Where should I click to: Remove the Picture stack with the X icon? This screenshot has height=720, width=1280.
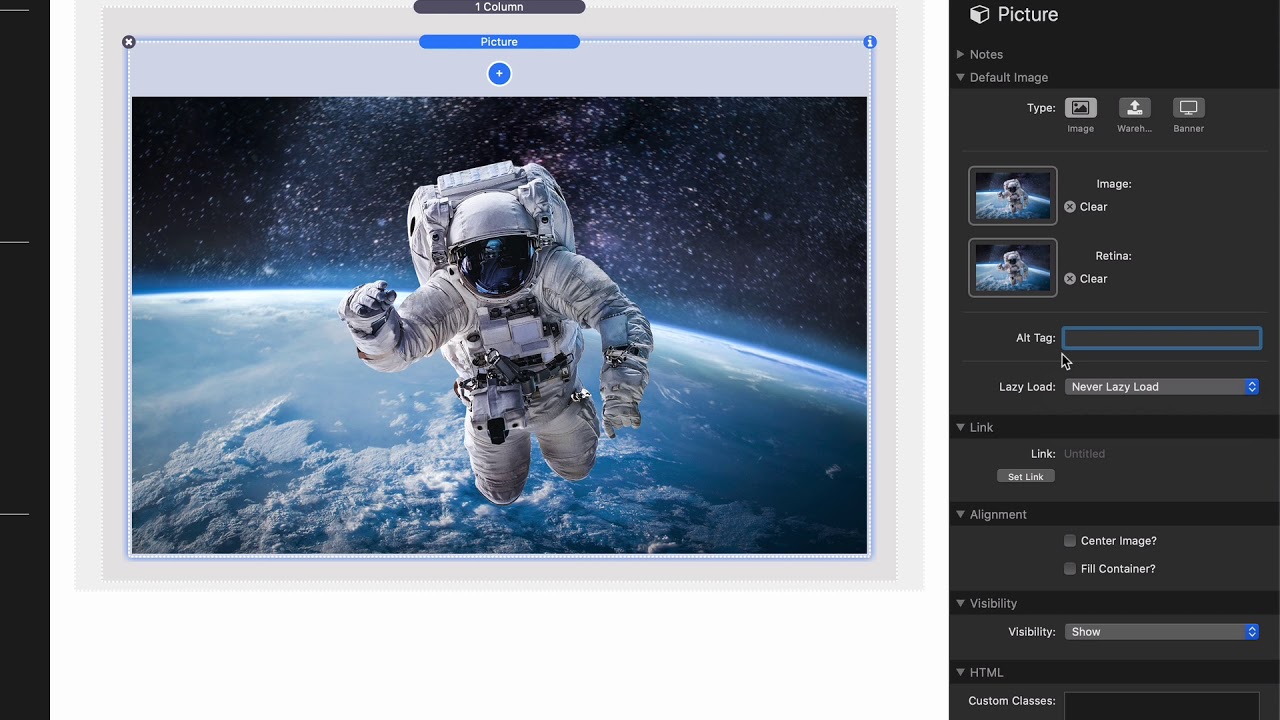coord(128,42)
